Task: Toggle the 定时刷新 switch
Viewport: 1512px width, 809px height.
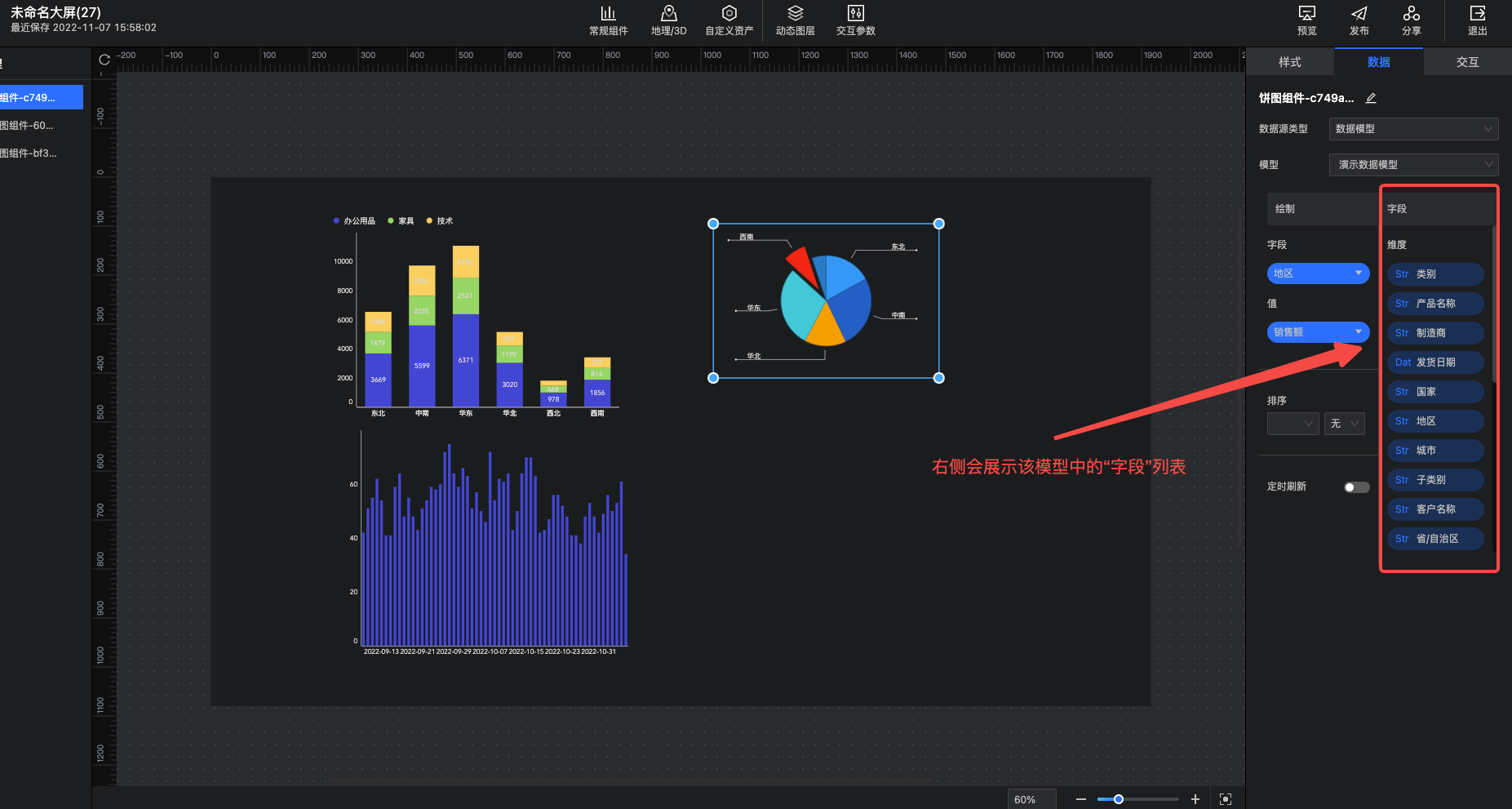Action: pos(1356,487)
